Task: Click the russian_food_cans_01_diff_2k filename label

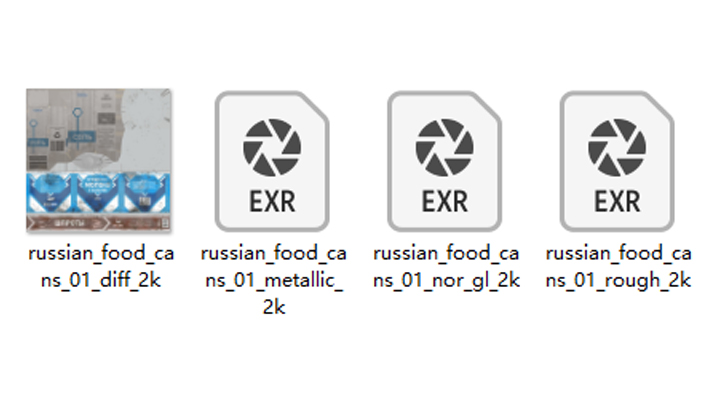Action: click(x=101, y=266)
